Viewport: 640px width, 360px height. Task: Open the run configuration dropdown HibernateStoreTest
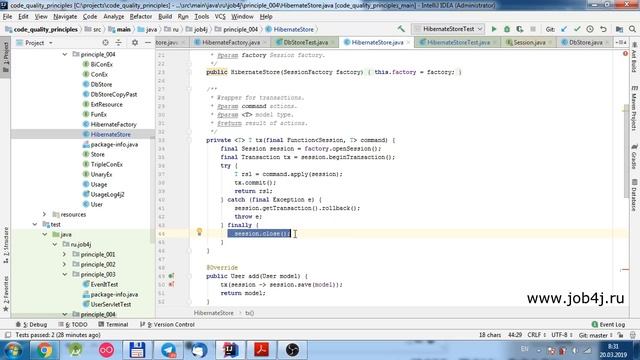(449, 29)
